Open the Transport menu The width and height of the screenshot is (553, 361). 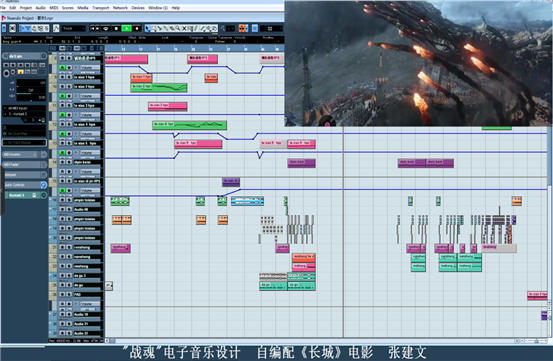tap(101, 7)
